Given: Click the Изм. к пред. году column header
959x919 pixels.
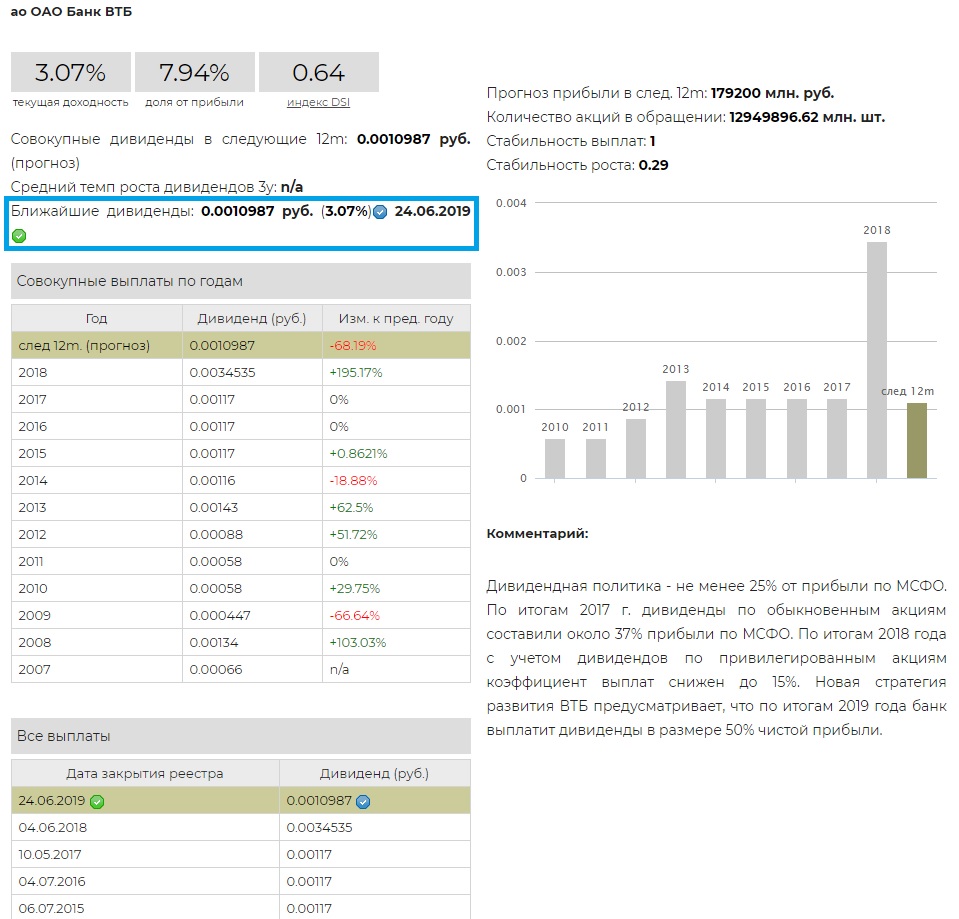Looking at the screenshot, I should pyautogui.click(x=395, y=318).
